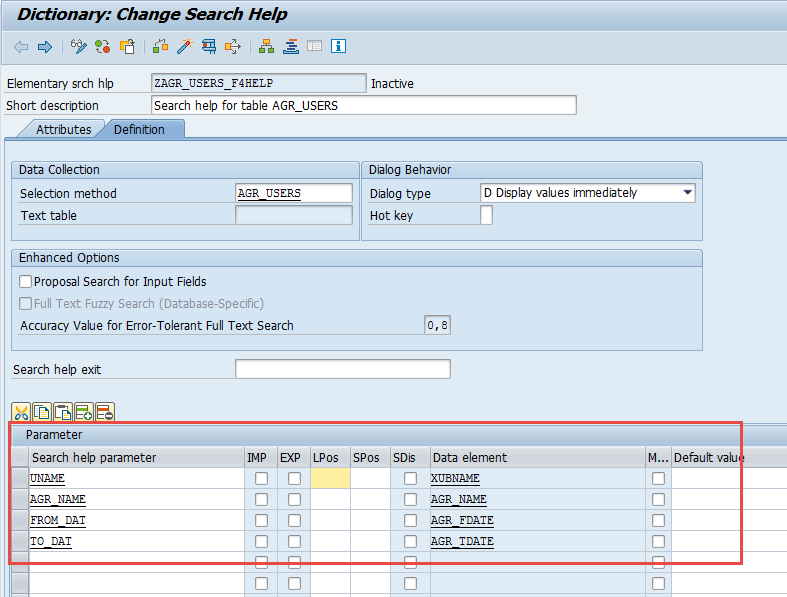Enable Proposal Search for Input Fields
The width and height of the screenshot is (787, 597).
click(x=26, y=281)
